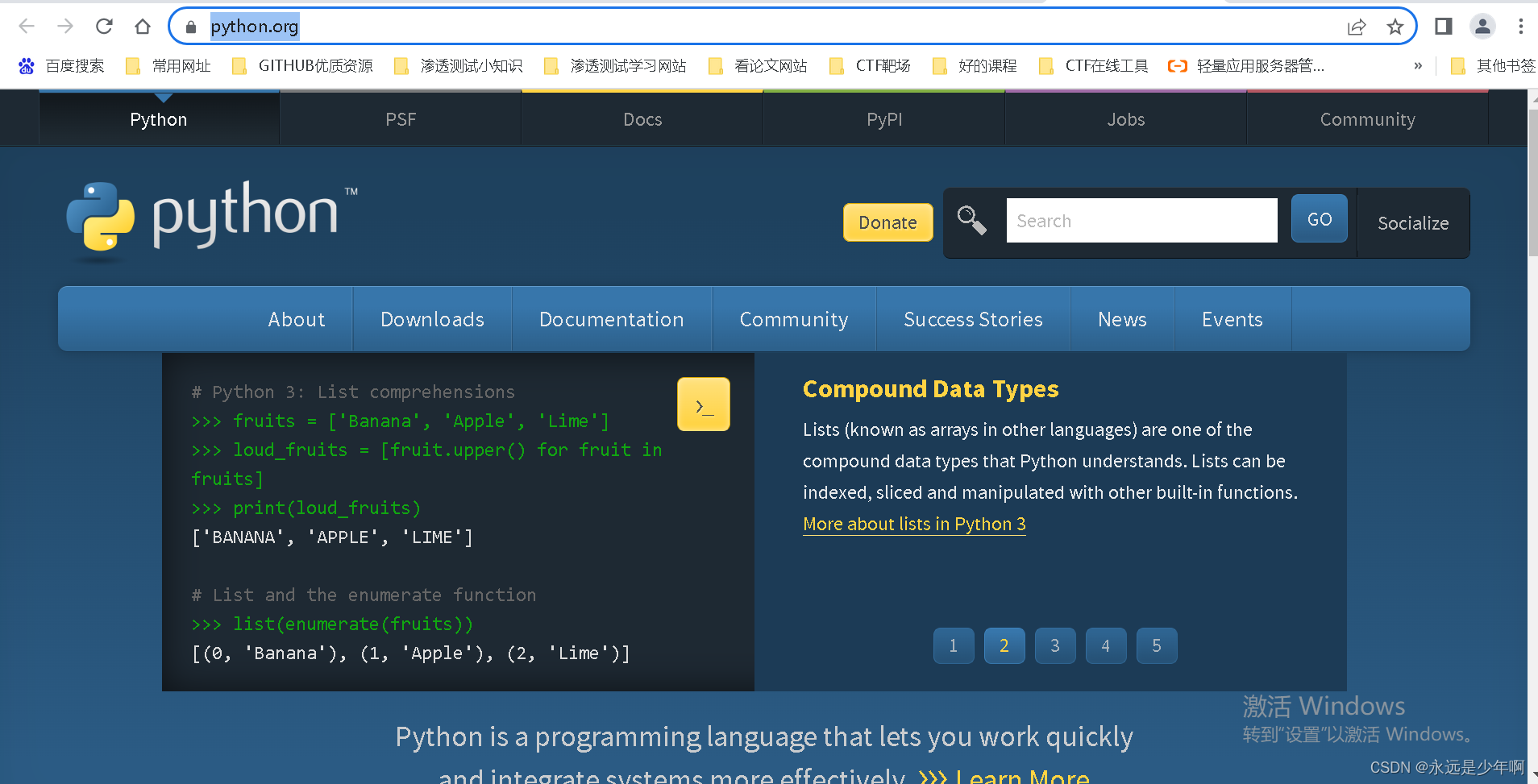Viewport: 1538px width, 784px height.
Task: Show slide 4 of the carousel
Action: tap(1106, 645)
